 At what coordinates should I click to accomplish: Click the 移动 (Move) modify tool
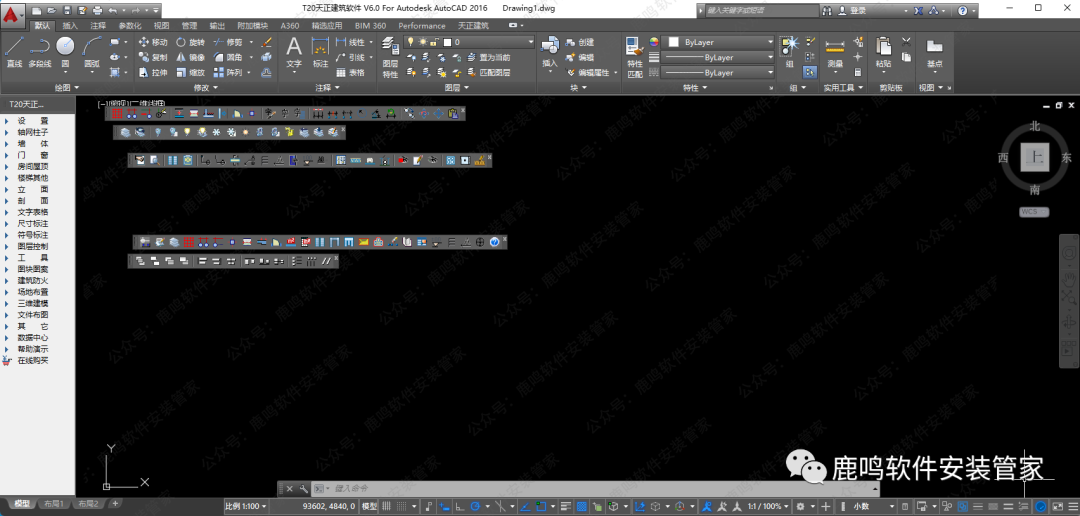[x=152, y=43]
